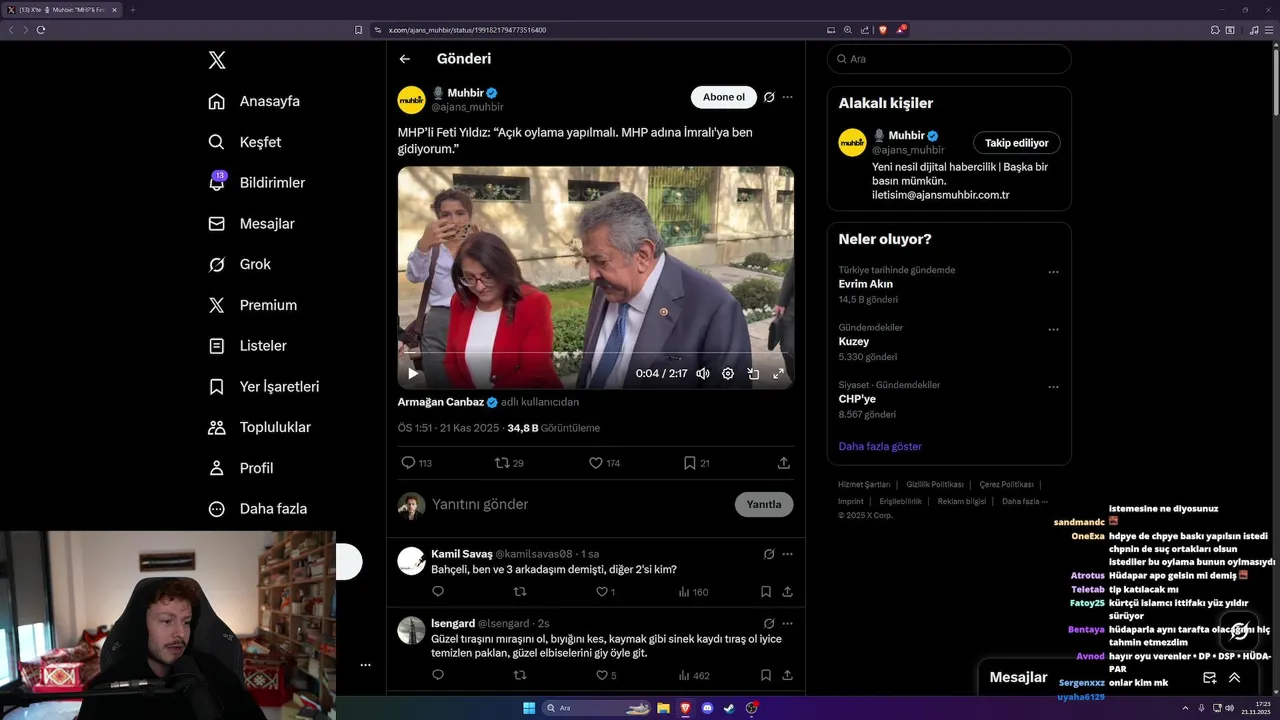Click the Ara search box
The height and width of the screenshot is (720, 1280).
pyautogui.click(x=949, y=59)
